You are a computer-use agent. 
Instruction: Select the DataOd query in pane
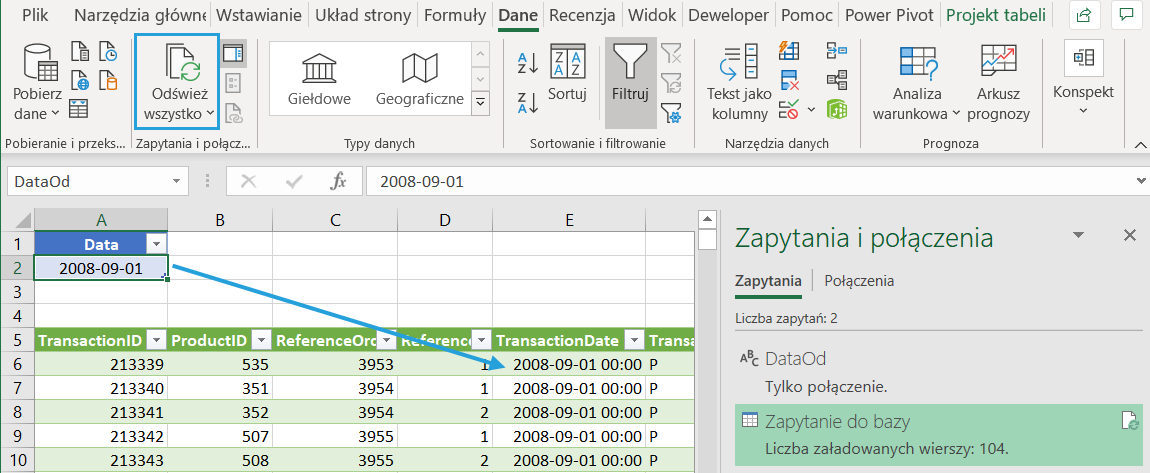pos(795,359)
